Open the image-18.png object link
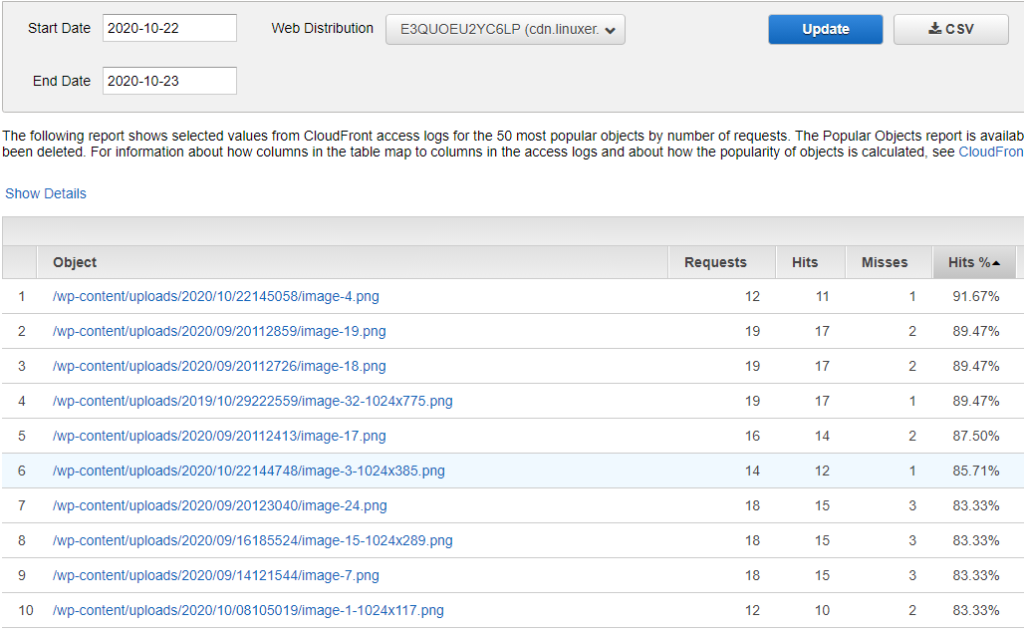The width and height of the screenshot is (1024, 633). pos(219,367)
